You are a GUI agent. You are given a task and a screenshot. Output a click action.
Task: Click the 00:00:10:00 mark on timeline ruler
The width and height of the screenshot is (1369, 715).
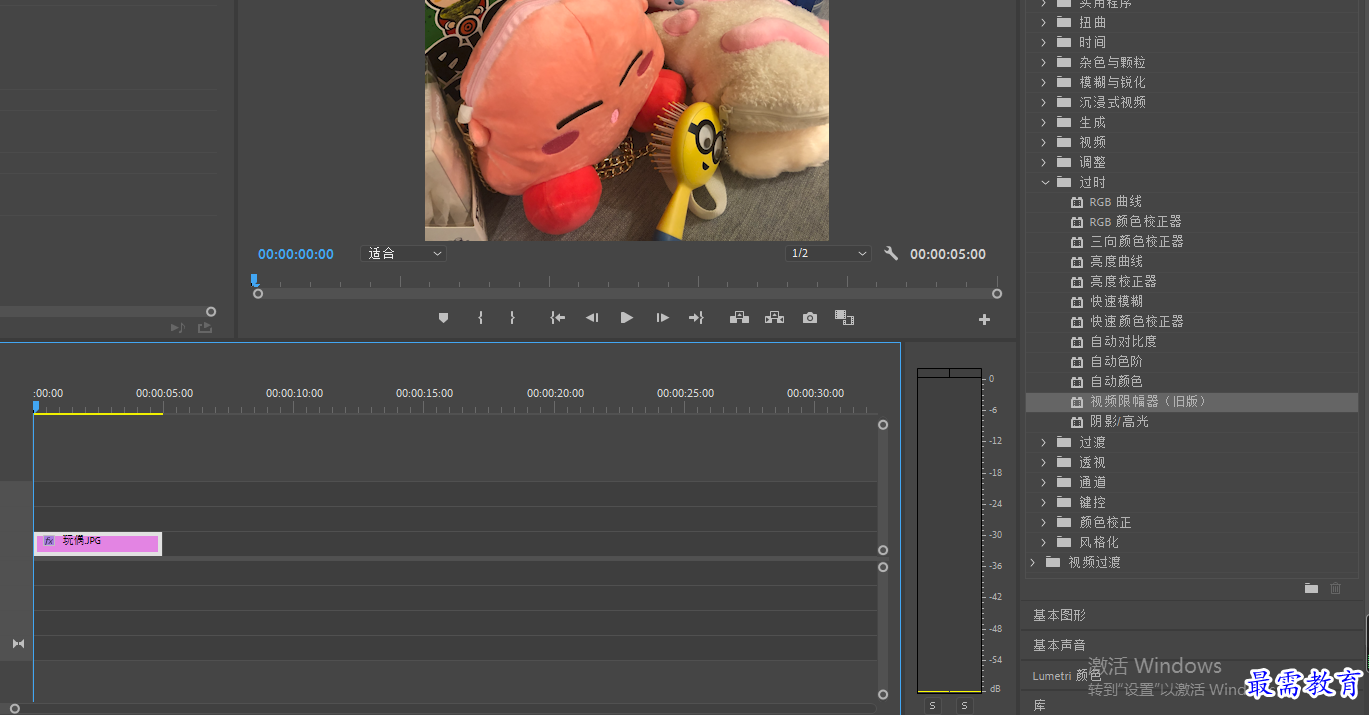coord(294,393)
